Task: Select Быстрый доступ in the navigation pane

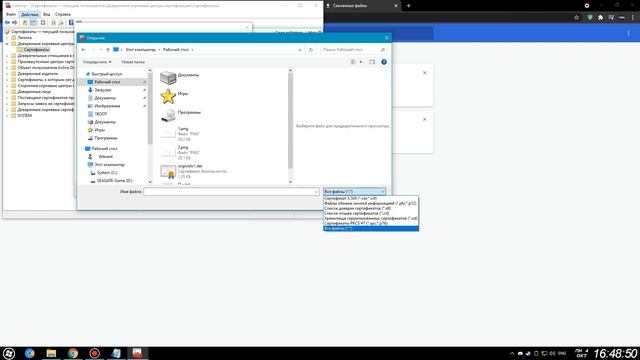Action: (107, 74)
